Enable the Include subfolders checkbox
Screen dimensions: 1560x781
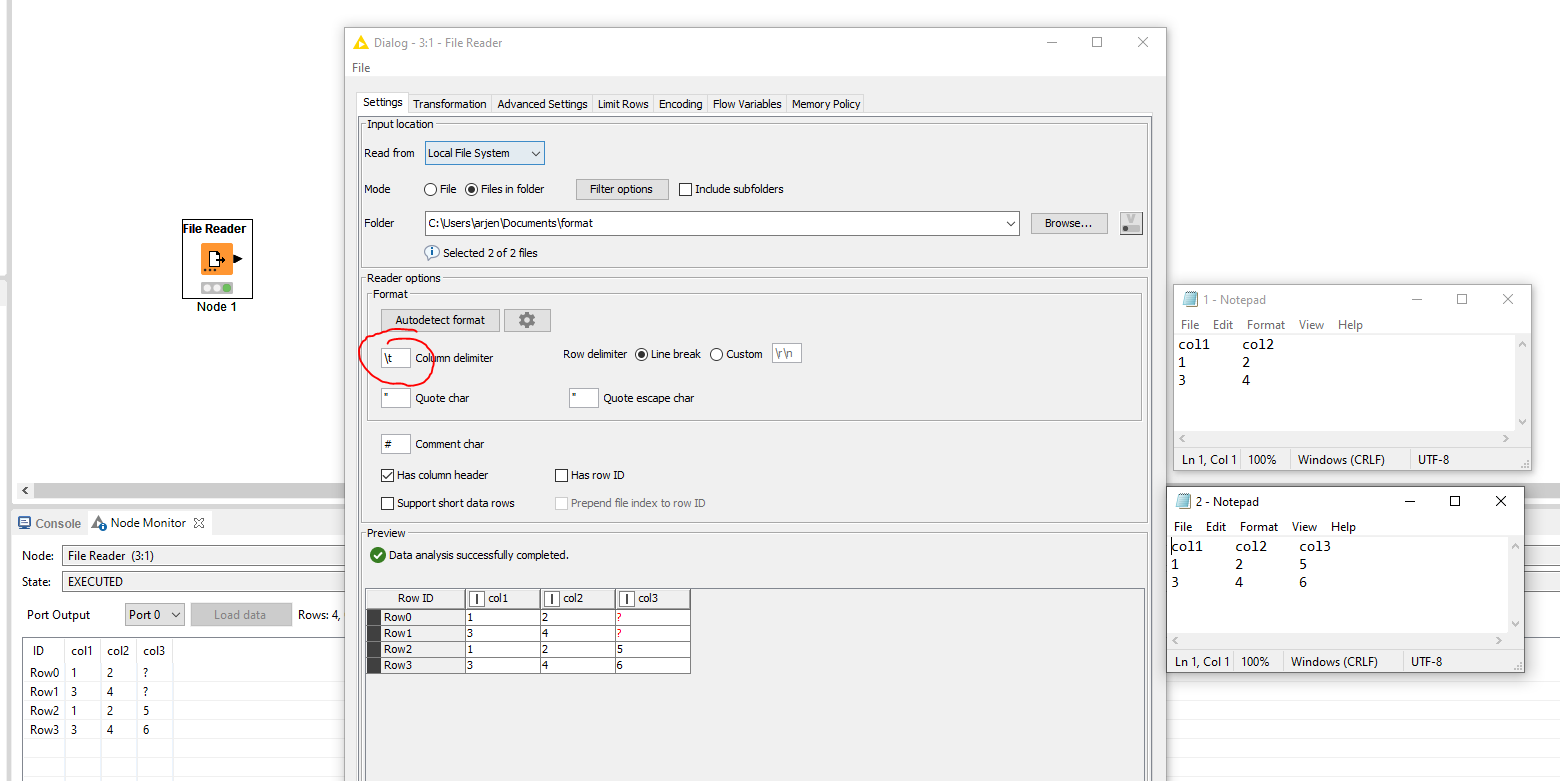(685, 189)
